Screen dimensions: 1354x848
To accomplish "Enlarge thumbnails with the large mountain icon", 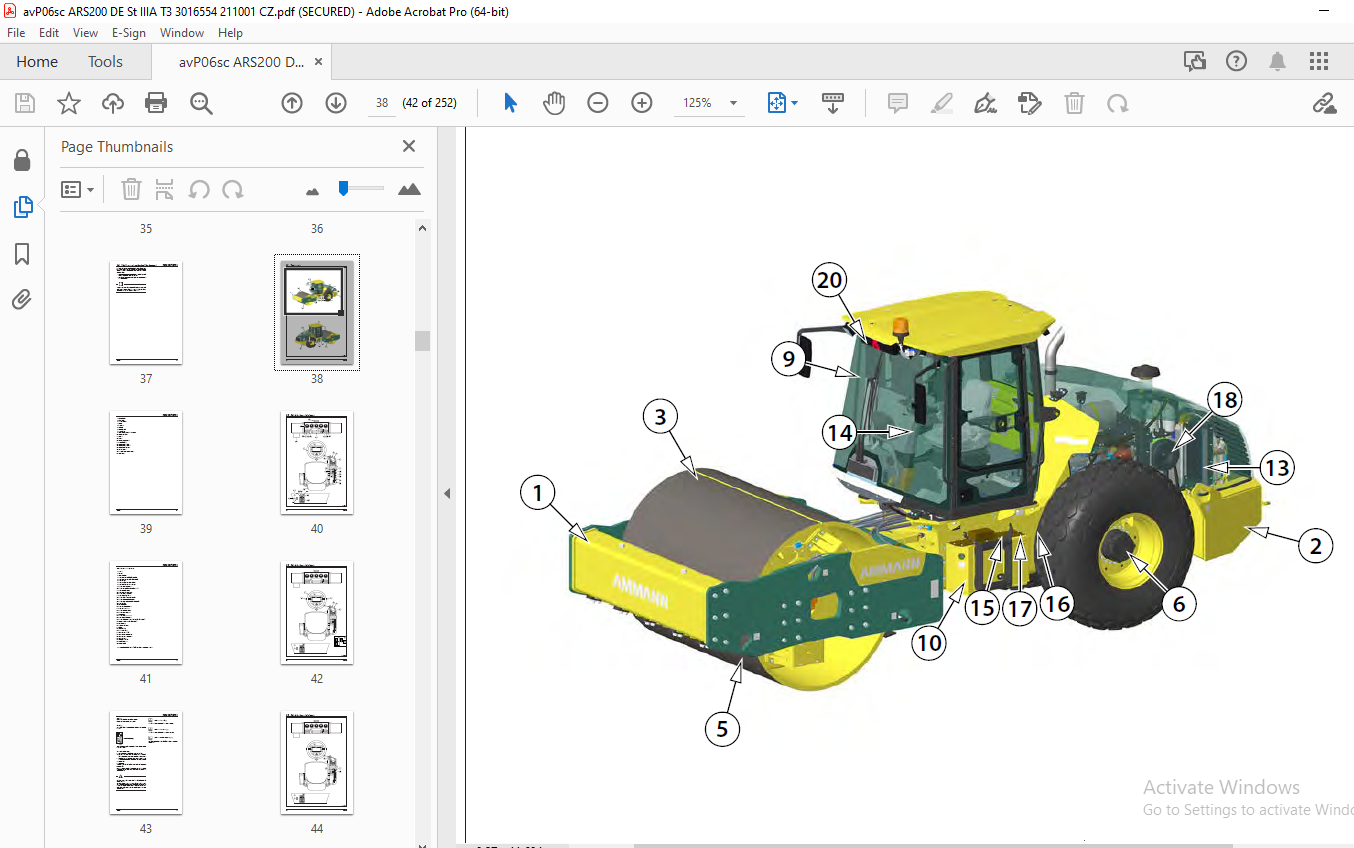I will [409, 189].
